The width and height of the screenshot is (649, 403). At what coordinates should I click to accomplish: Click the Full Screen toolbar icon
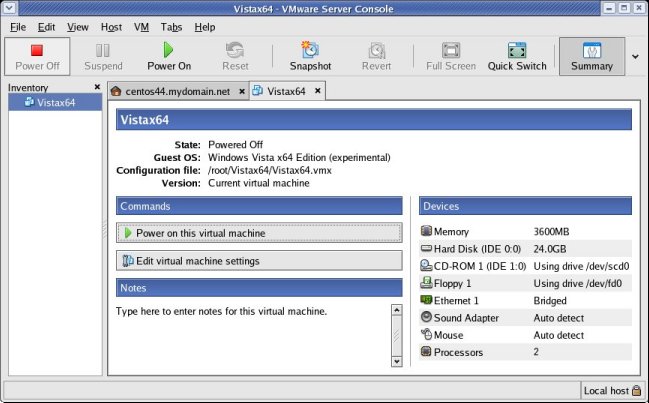click(x=451, y=50)
